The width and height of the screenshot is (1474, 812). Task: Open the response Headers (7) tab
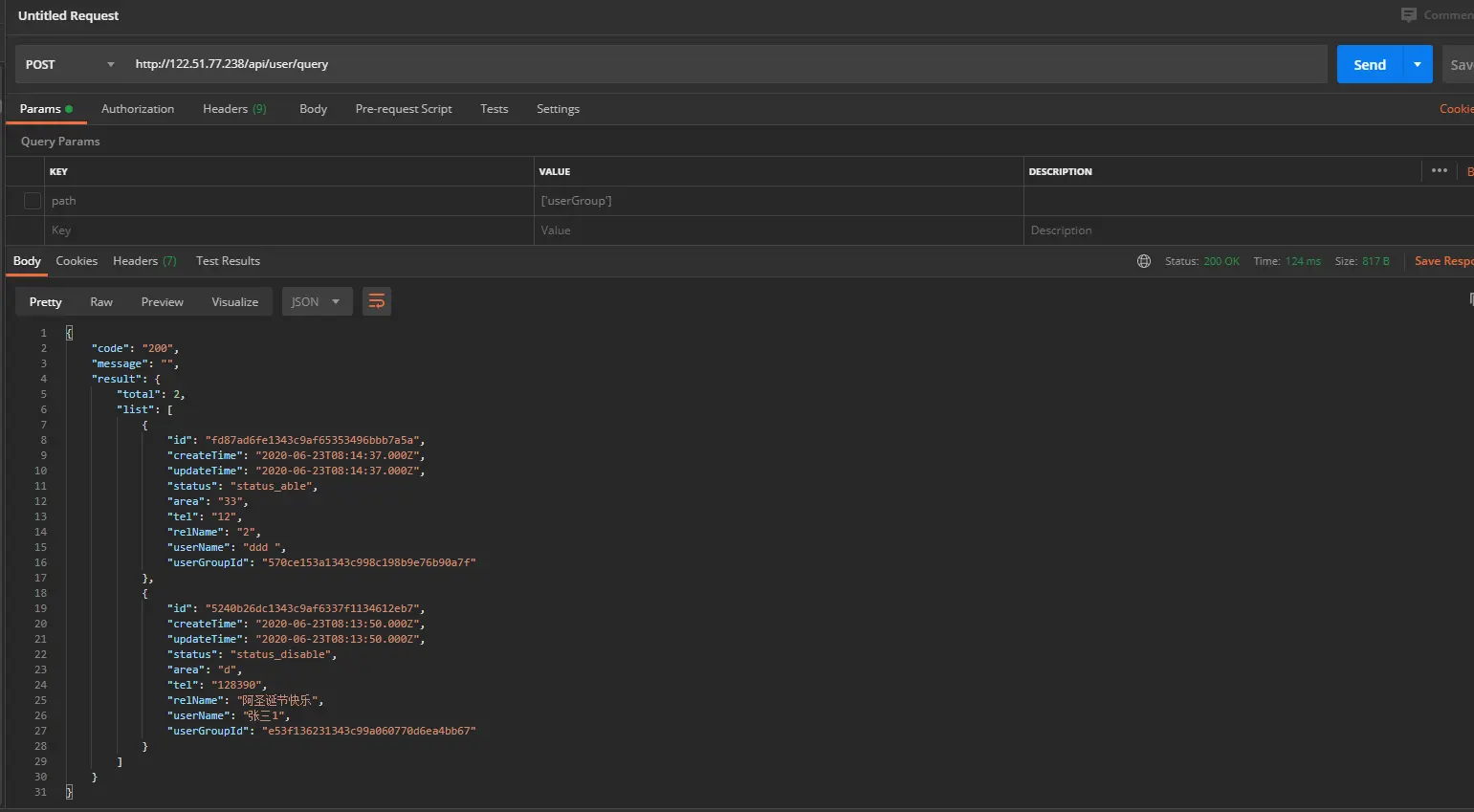click(x=144, y=261)
